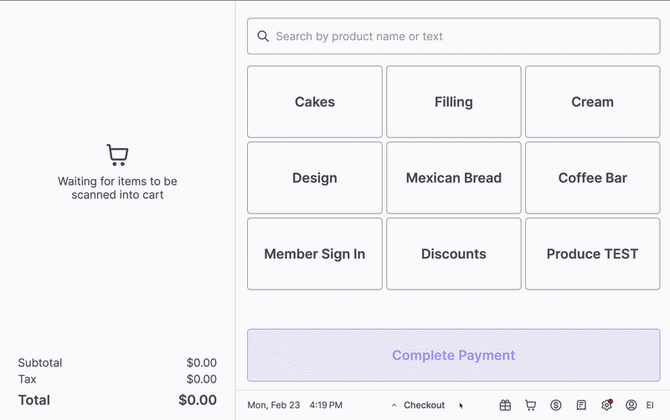Click the empty cart icon in left panel

pyautogui.click(x=117, y=155)
